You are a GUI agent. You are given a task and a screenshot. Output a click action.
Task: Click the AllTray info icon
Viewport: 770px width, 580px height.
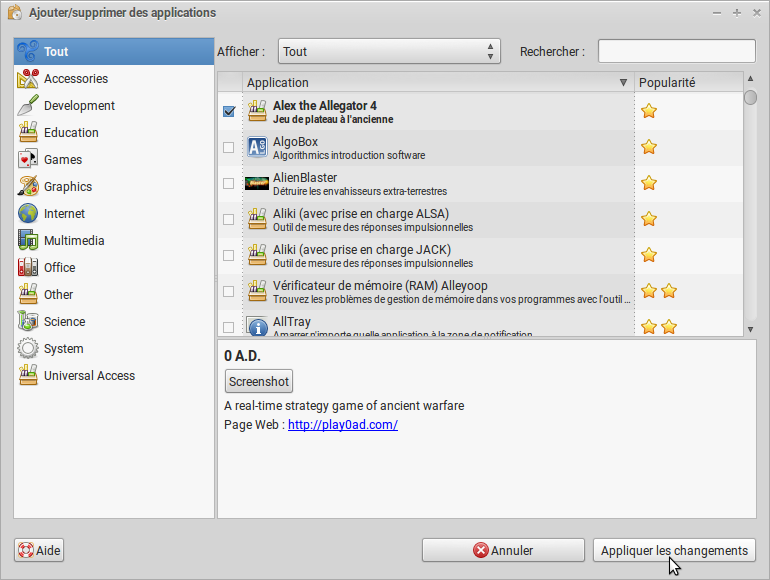(x=257, y=326)
